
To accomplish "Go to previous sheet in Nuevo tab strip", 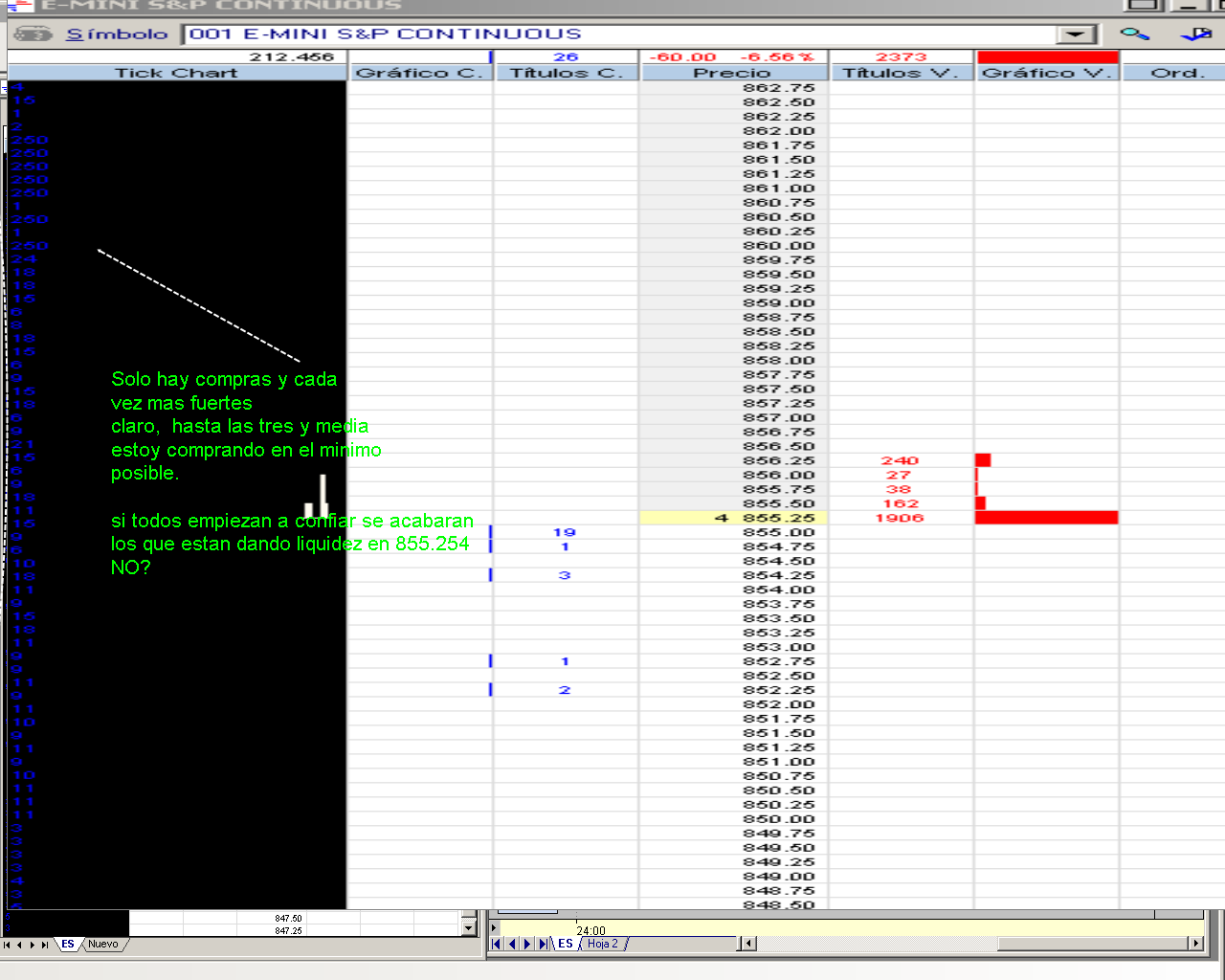I will 19,945.
